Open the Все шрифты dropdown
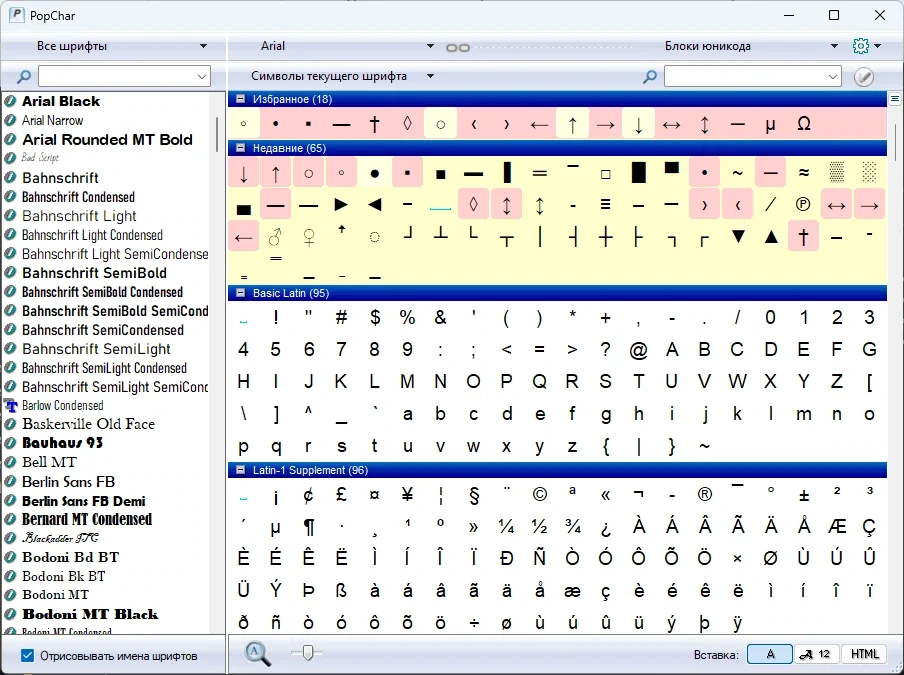Viewport: 904px width, 675px height. click(122, 46)
